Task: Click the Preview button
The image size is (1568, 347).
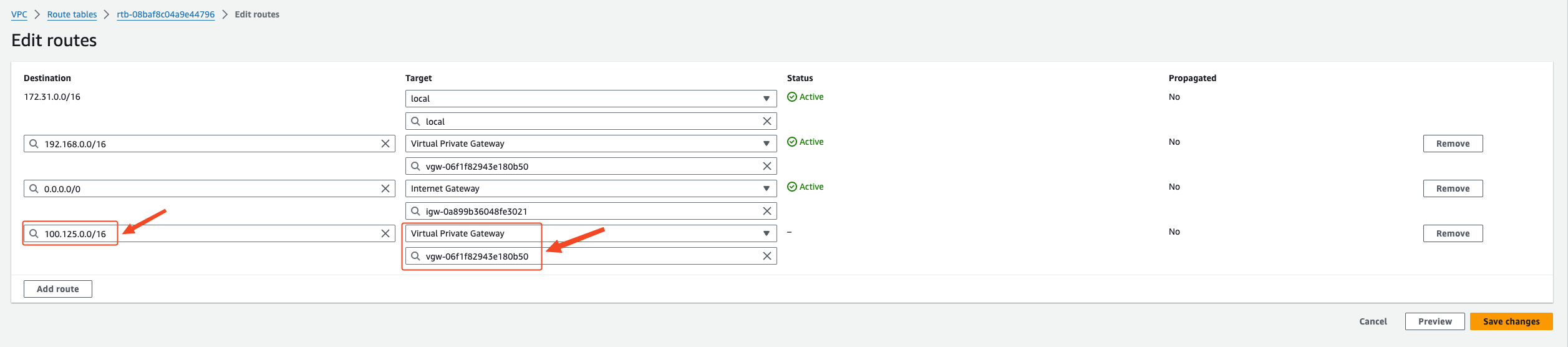Action: click(1435, 321)
